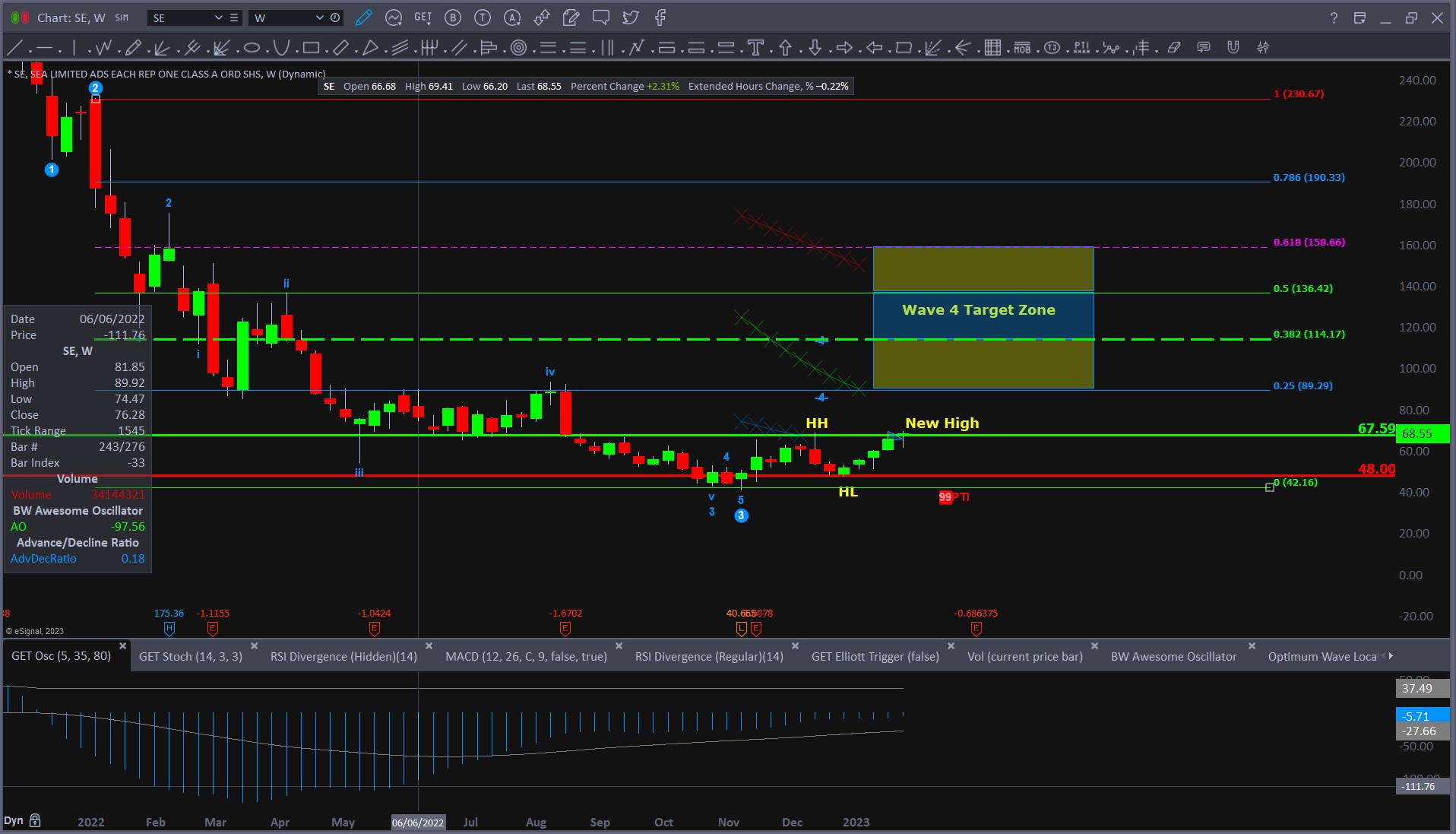Viewport: 1456px width, 834px height.
Task: Open the SE symbol dropdown
Action: pyautogui.click(x=218, y=17)
